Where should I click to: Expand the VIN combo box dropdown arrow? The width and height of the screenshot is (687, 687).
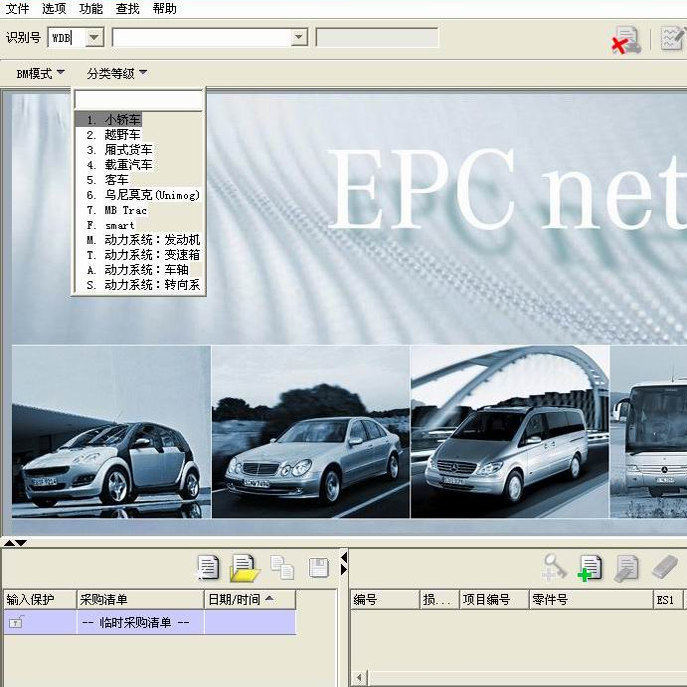(299, 38)
